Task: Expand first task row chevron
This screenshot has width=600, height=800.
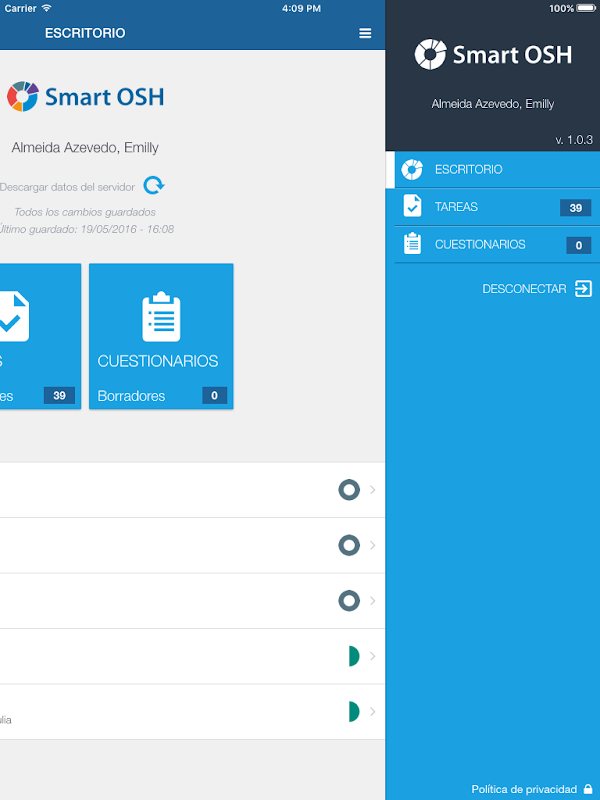Action: pos(372,490)
